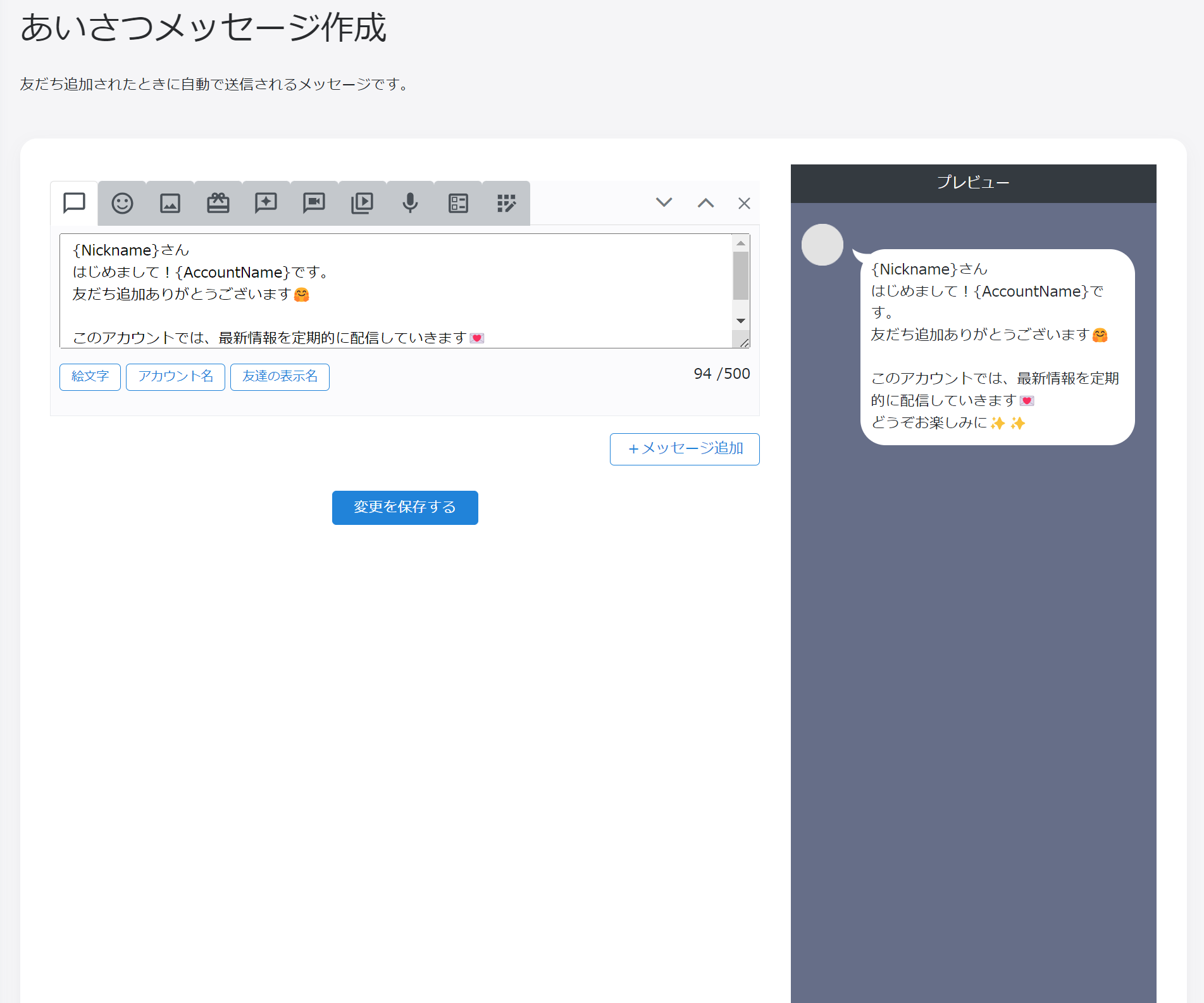Insert friend display name 友達の表示名
Screen dimensions: 1204x1003
pos(280,377)
